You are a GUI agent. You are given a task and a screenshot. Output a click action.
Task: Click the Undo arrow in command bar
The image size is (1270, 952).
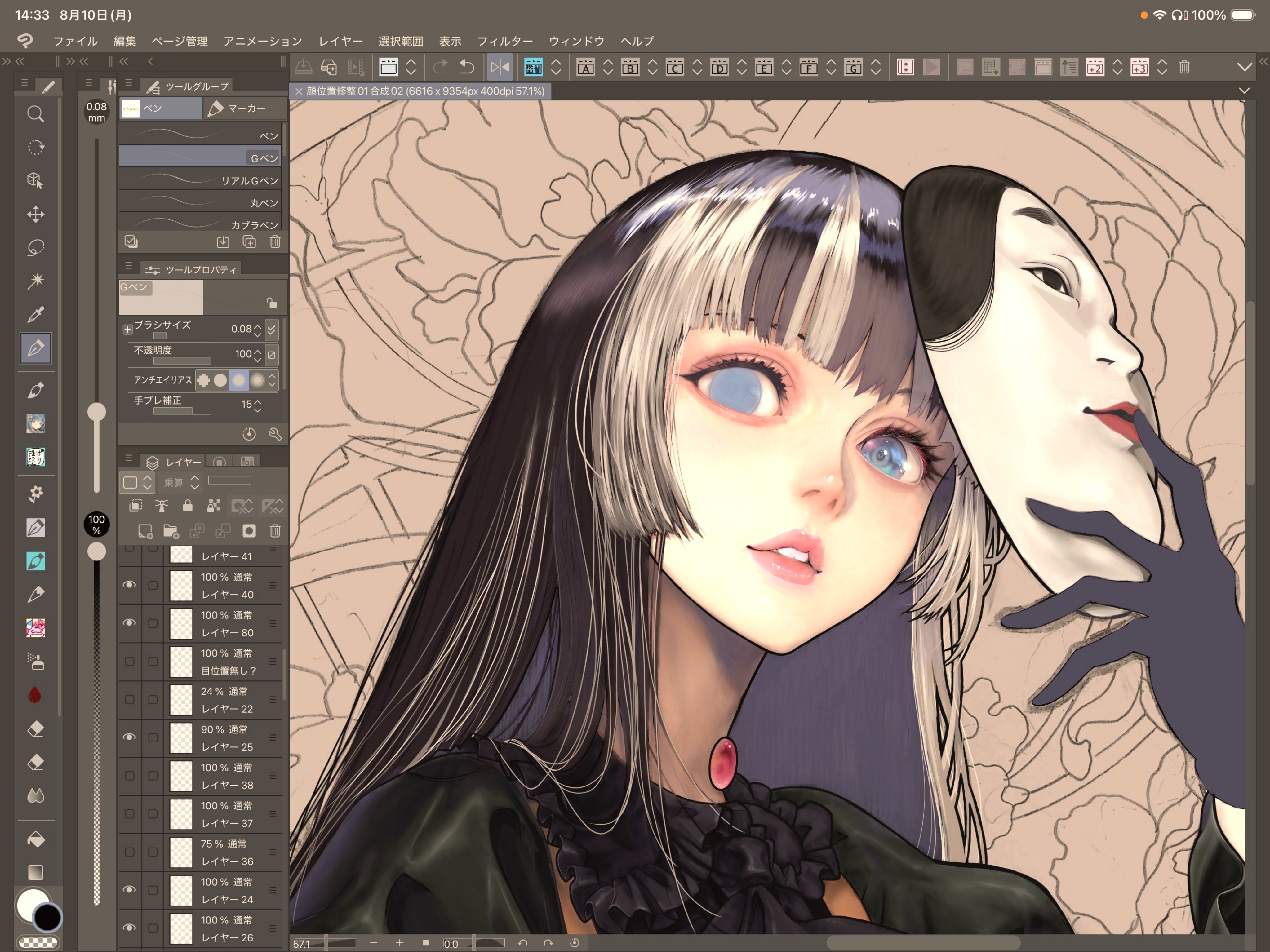tap(467, 67)
